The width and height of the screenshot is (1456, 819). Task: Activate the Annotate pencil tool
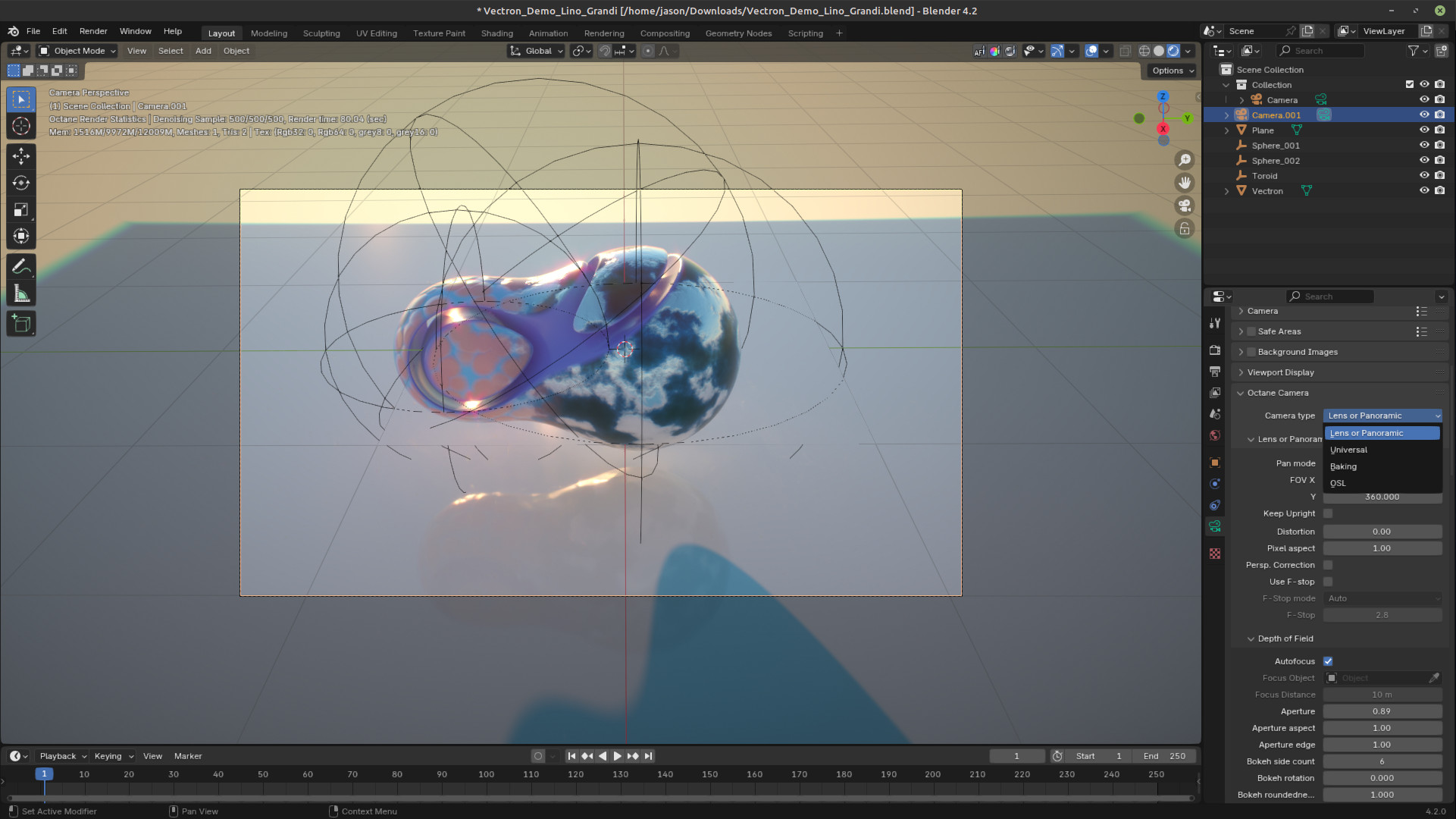(21, 267)
